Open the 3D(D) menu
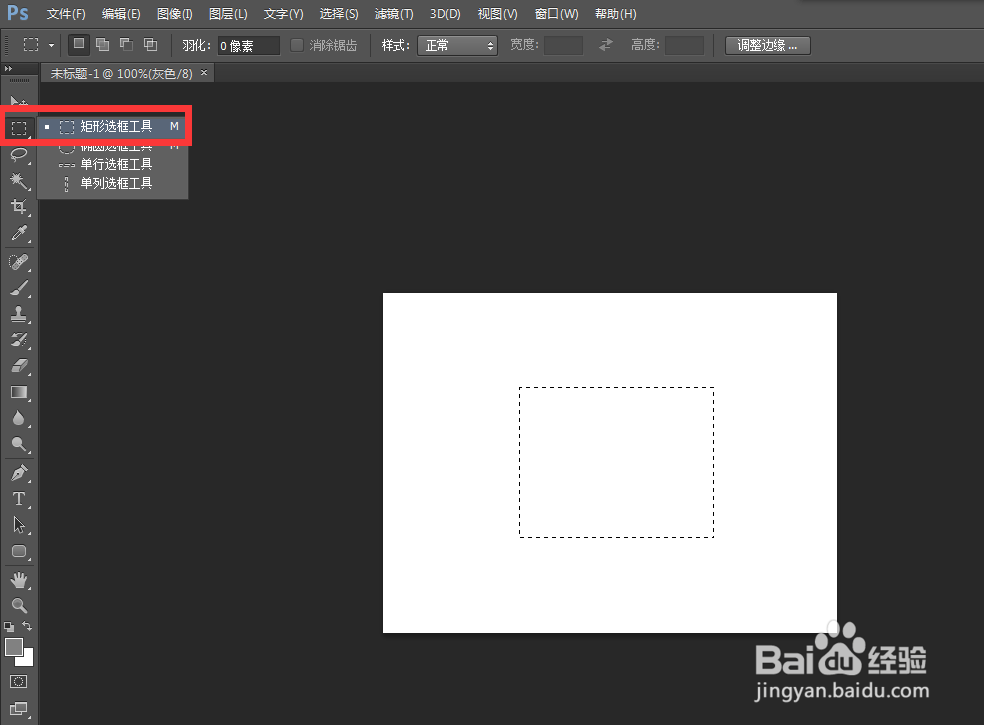 click(x=445, y=14)
